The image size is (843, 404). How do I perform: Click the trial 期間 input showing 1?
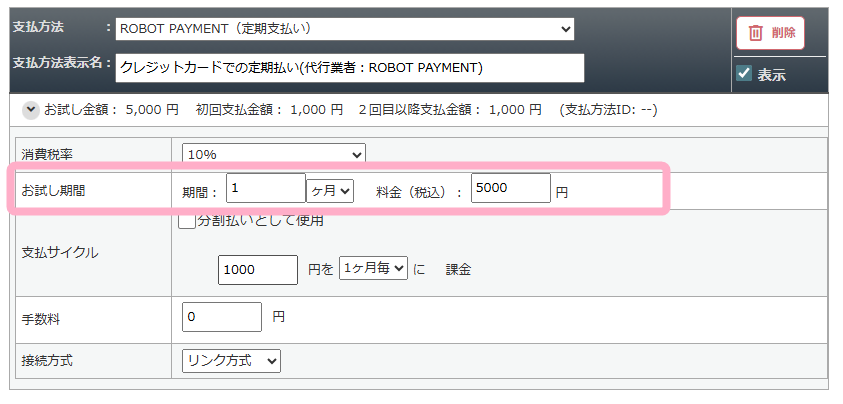click(265, 189)
